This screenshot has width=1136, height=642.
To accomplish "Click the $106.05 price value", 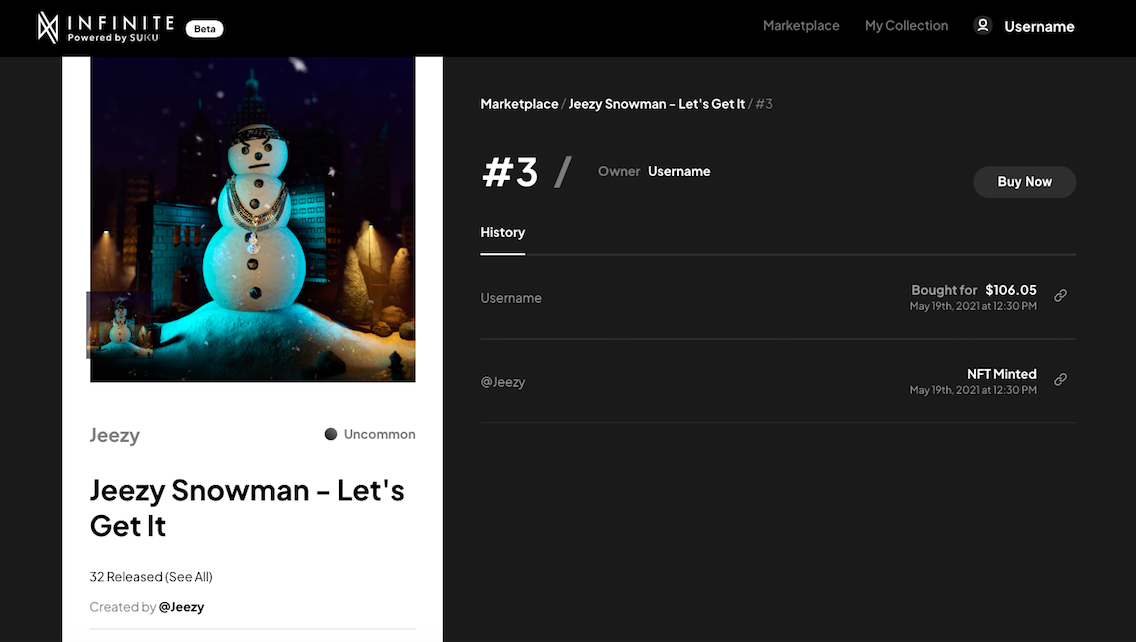I will coord(1011,290).
